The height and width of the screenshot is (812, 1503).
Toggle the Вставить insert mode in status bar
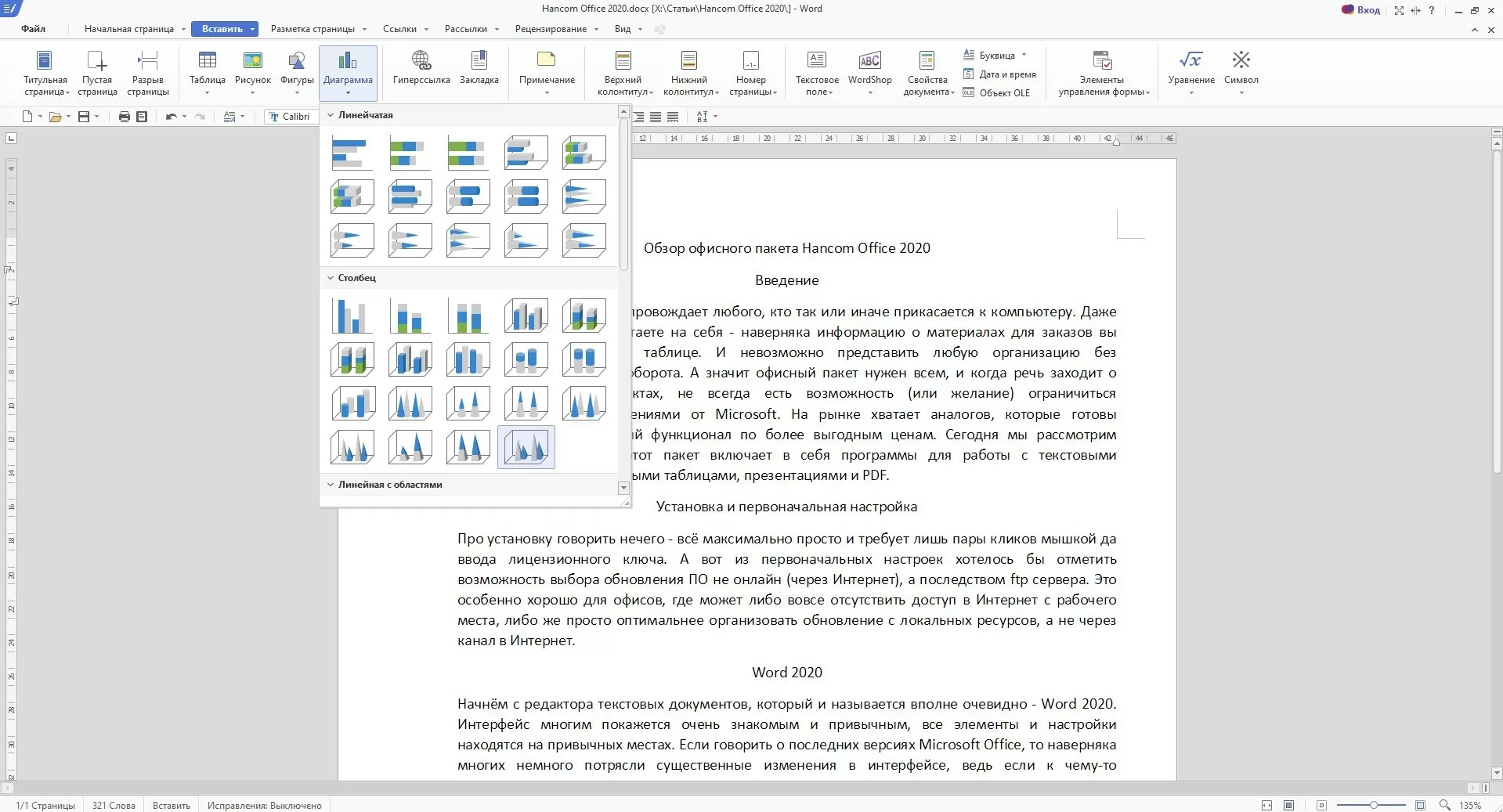tap(171, 805)
